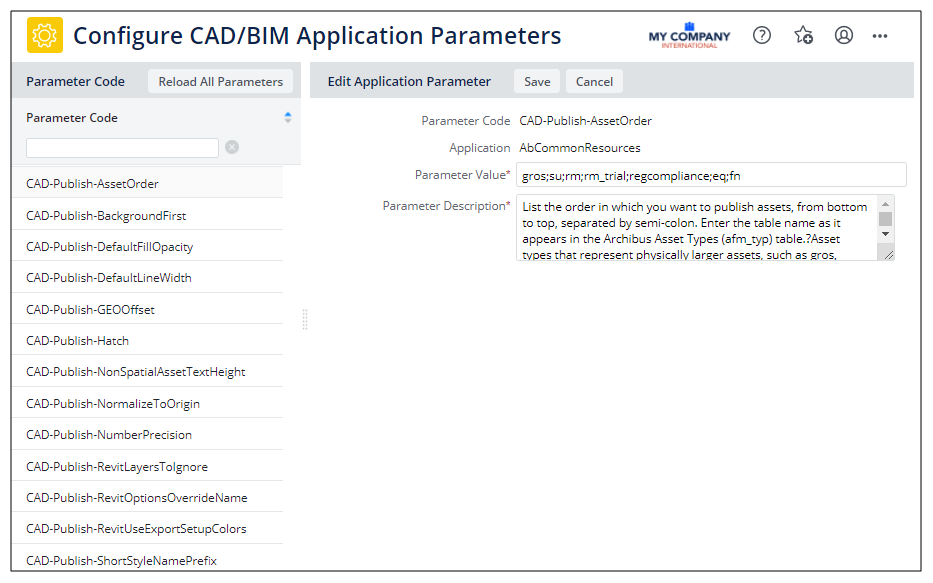933x583 pixels.
Task: Click the Parameter Value input field
Action: click(711, 175)
